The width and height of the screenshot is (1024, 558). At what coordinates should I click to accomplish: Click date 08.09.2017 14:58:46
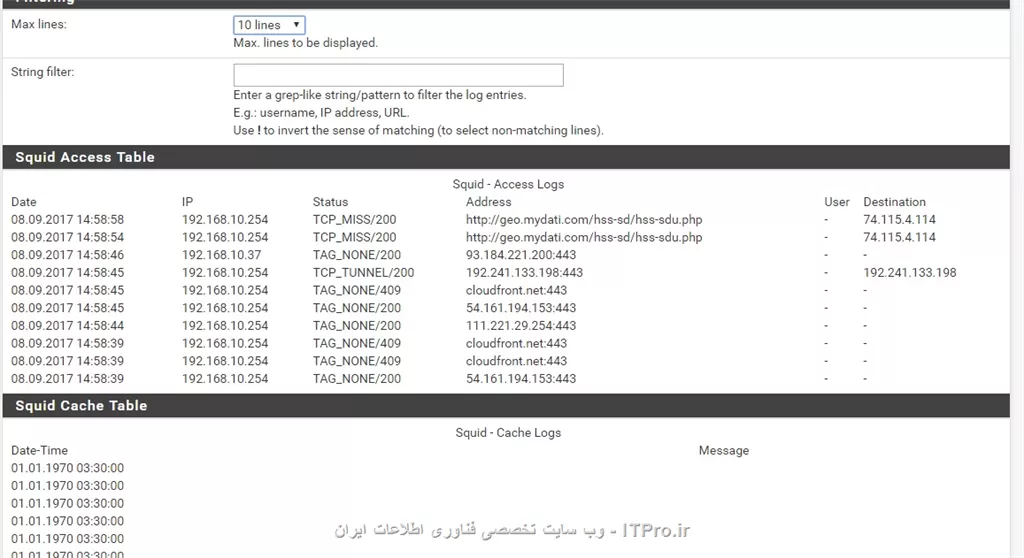(67, 255)
